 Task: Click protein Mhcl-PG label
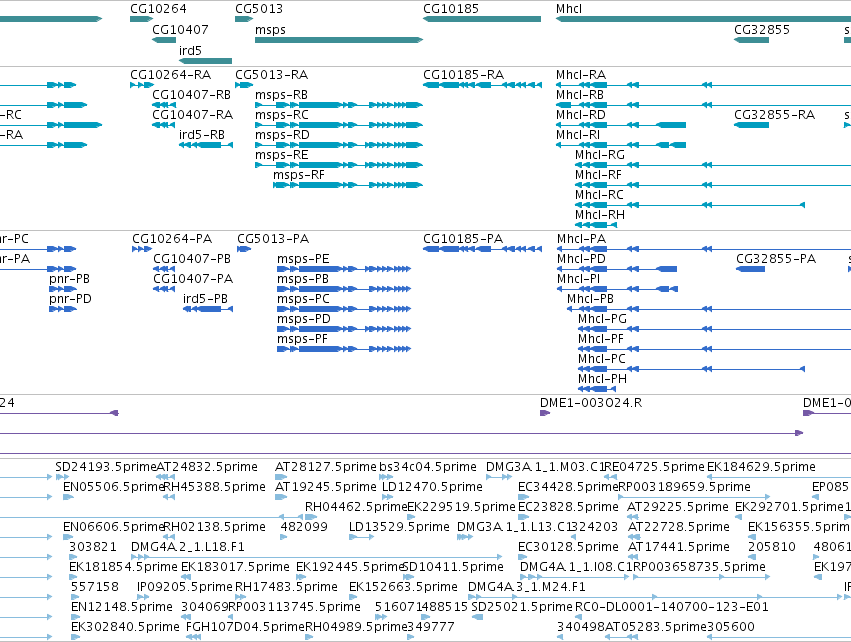[602, 320]
